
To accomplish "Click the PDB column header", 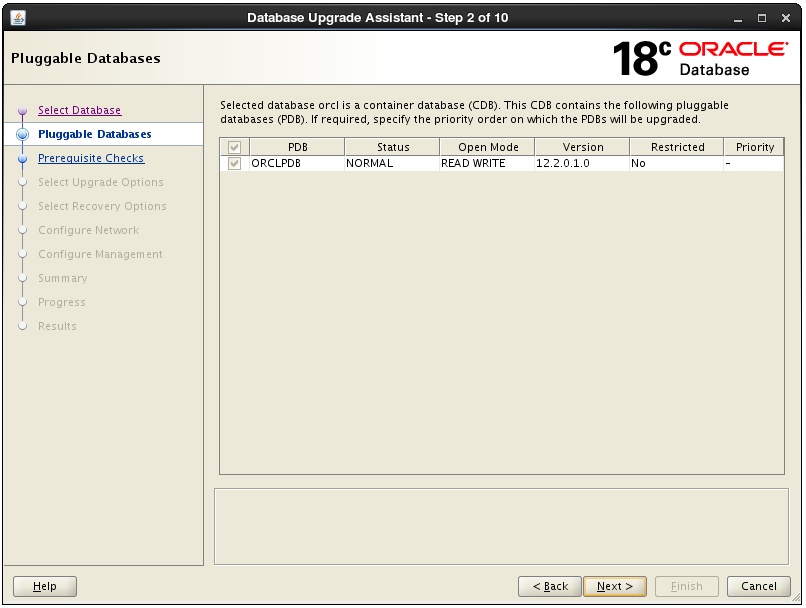I will (x=297, y=147).
